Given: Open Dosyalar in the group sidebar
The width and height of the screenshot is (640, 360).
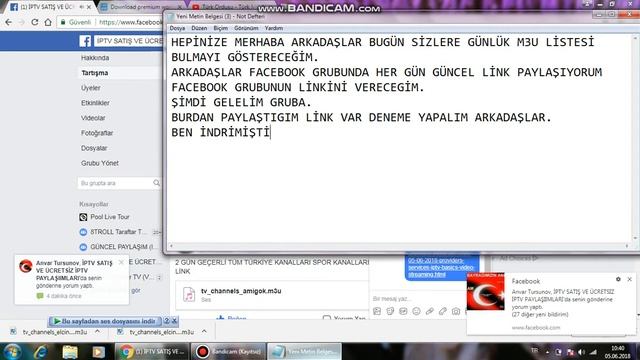Looking at the screenshot, I should coord(94,148).
